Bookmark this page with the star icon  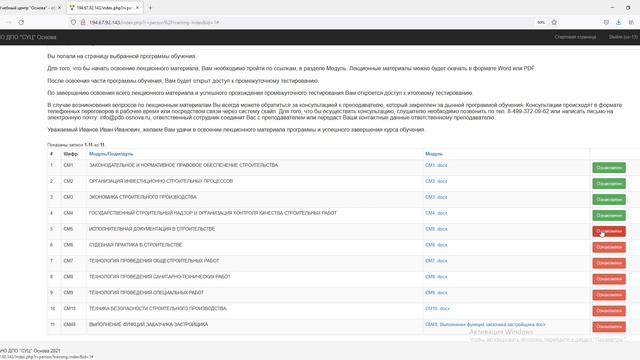[554, 22]
